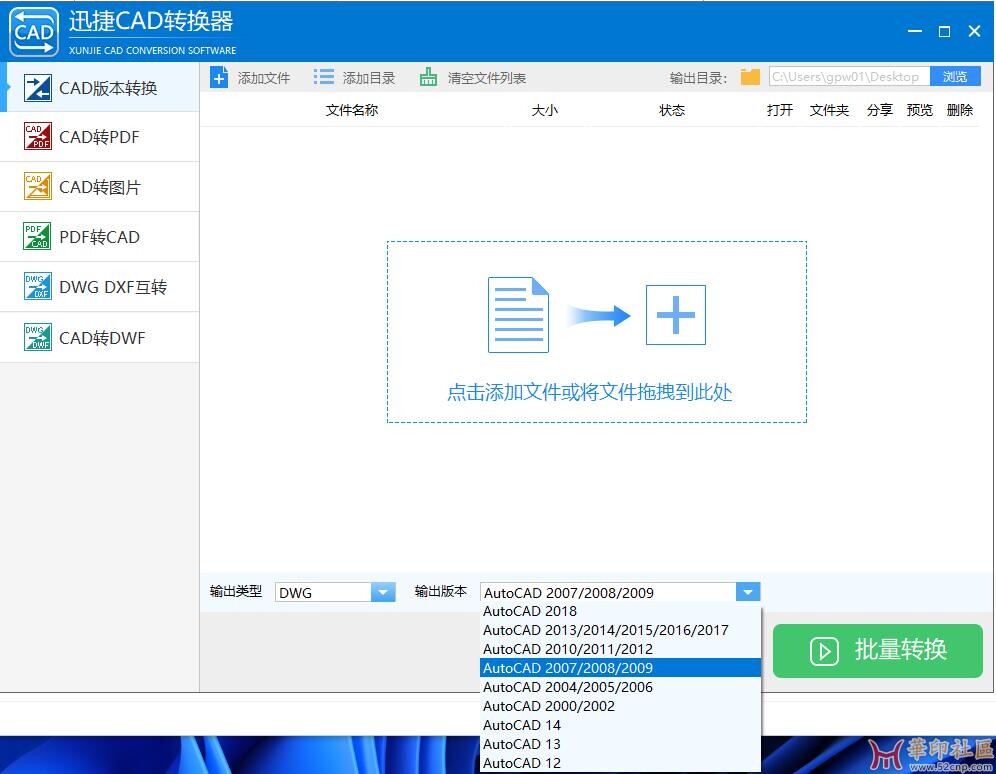Click the 文件名称 column header
The width and height of the screenshot is (996, 774).
coord(352,110)
